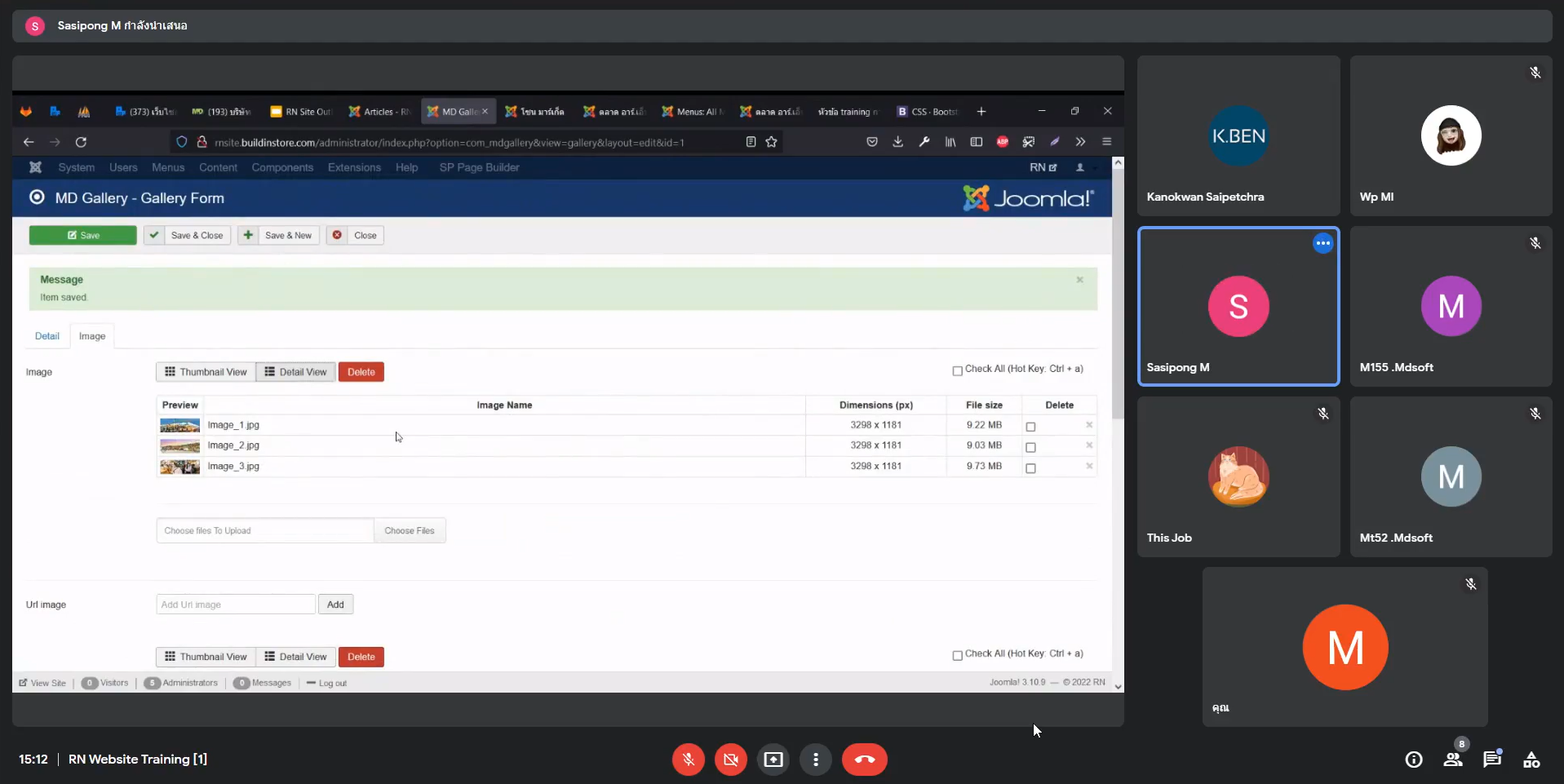The width and height of the screenshot is (1564, 784).
Task: Open the user account dropdown
Action: pyautogui.click(x=1081, y=167)
